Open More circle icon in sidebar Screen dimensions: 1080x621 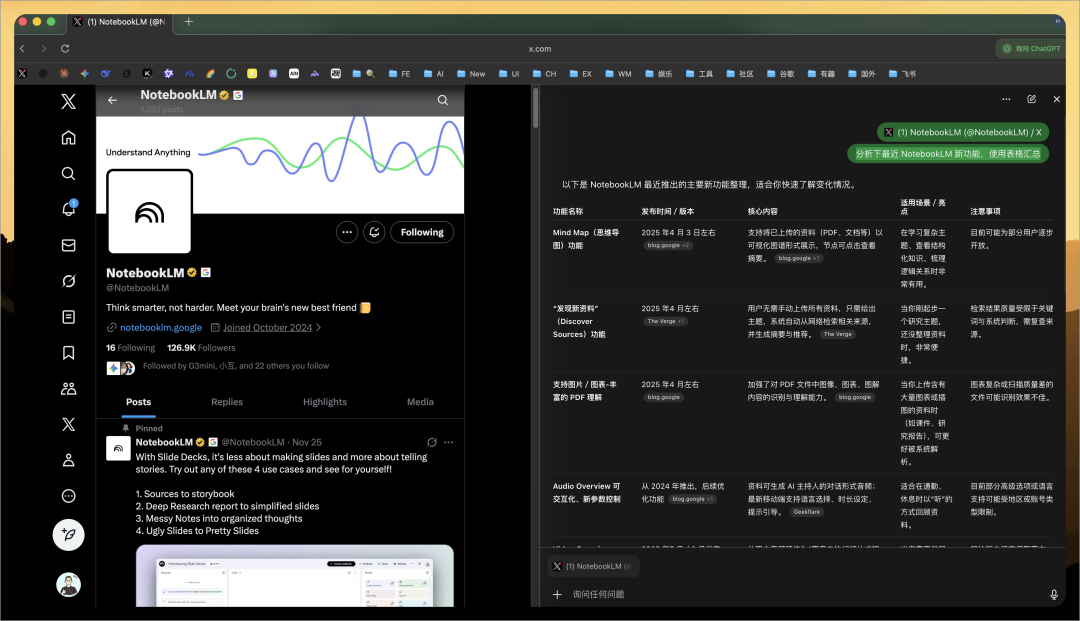[68, 496]
